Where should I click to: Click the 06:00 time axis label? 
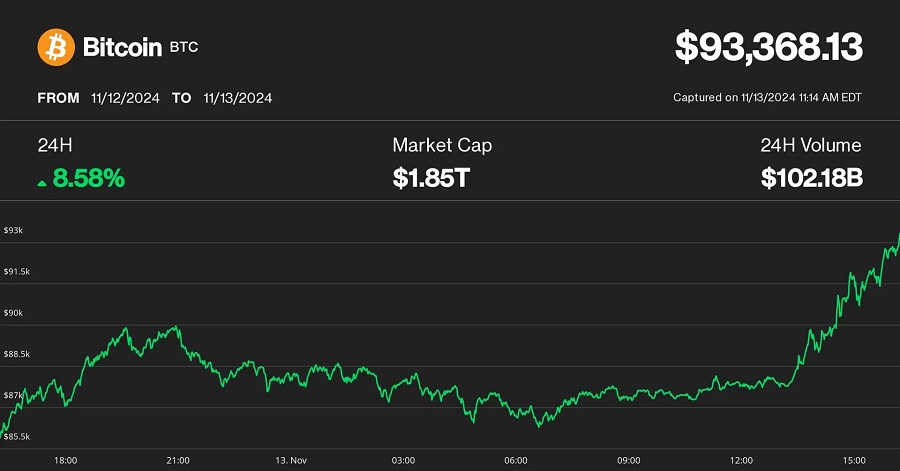(x=515, y=461)
